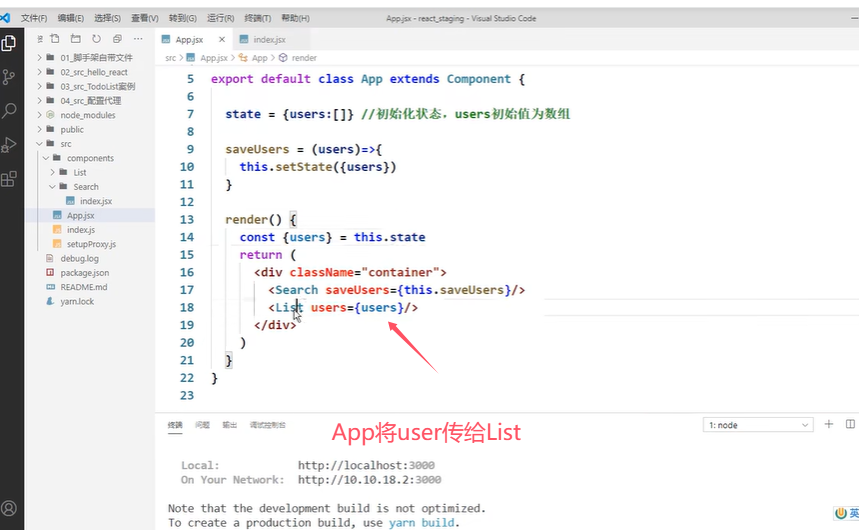Expand the 02_src_hello_react folder

pos(94,72)
